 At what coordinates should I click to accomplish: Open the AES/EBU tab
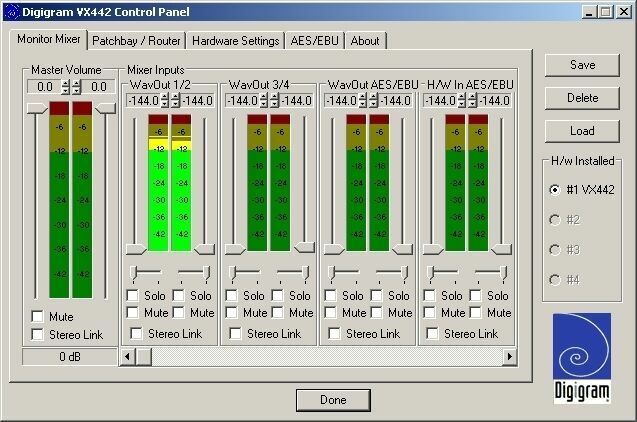[x=314, y=41]
